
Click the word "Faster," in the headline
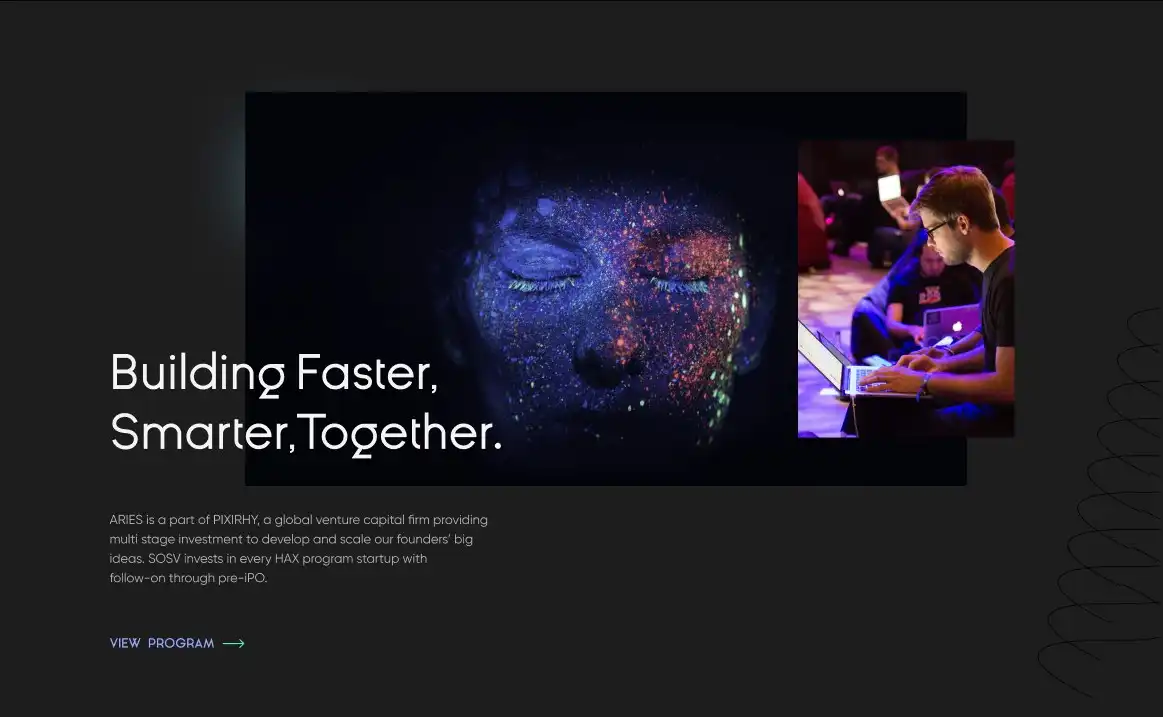coord(367,374)
